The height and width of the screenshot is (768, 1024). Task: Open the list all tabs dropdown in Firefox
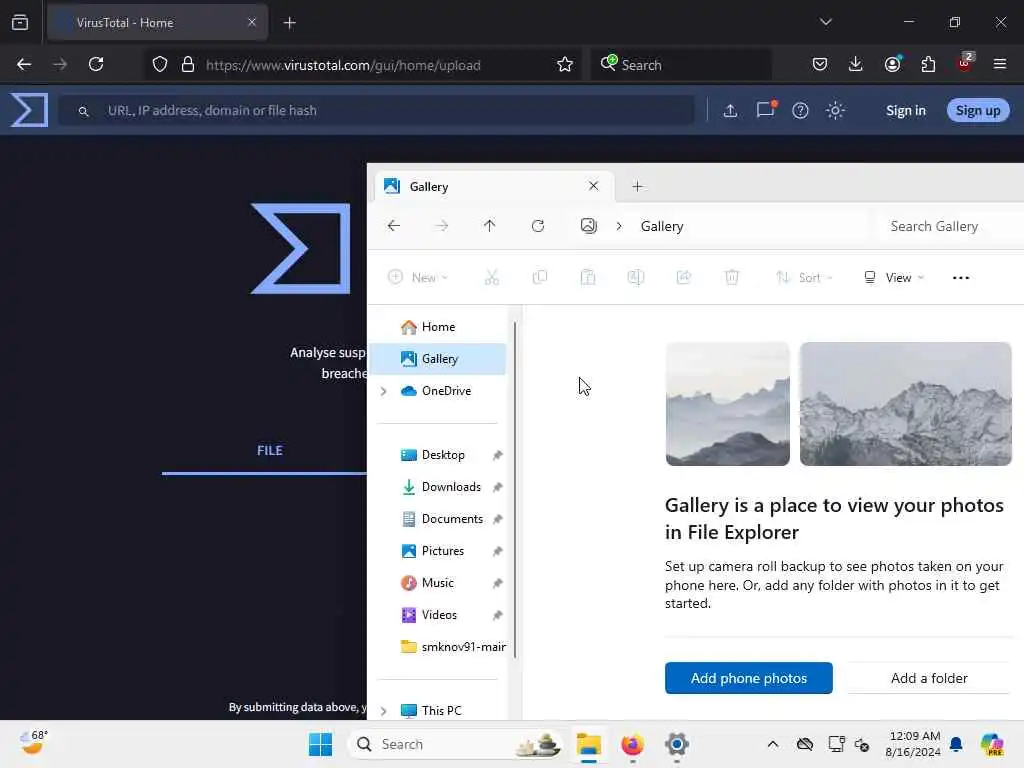pyautogui.click(x=826, y=22)
